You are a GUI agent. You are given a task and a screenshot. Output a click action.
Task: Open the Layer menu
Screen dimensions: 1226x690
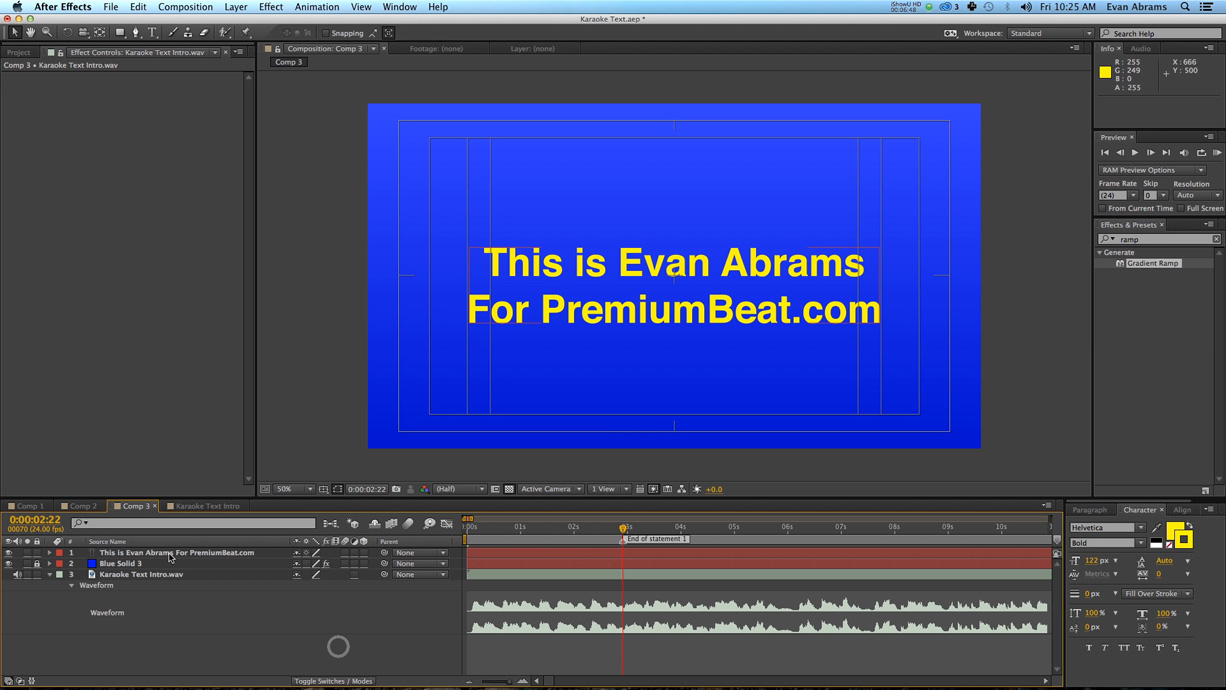pos(236,7)
